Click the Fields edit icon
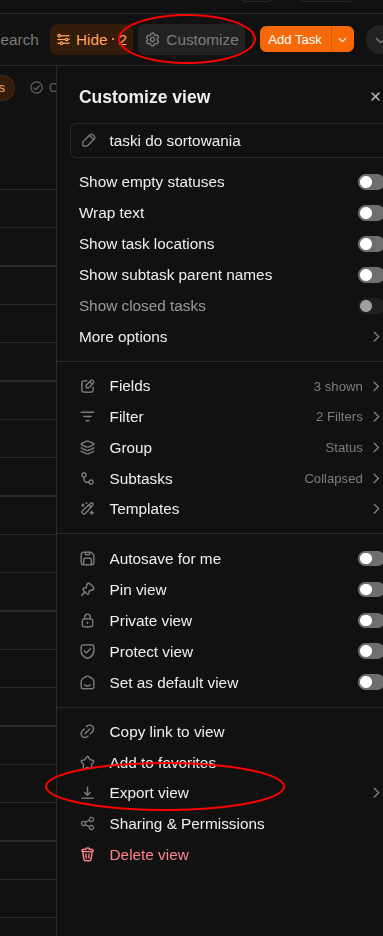Screen dimensions: 383x936 [x=88, y=386]
